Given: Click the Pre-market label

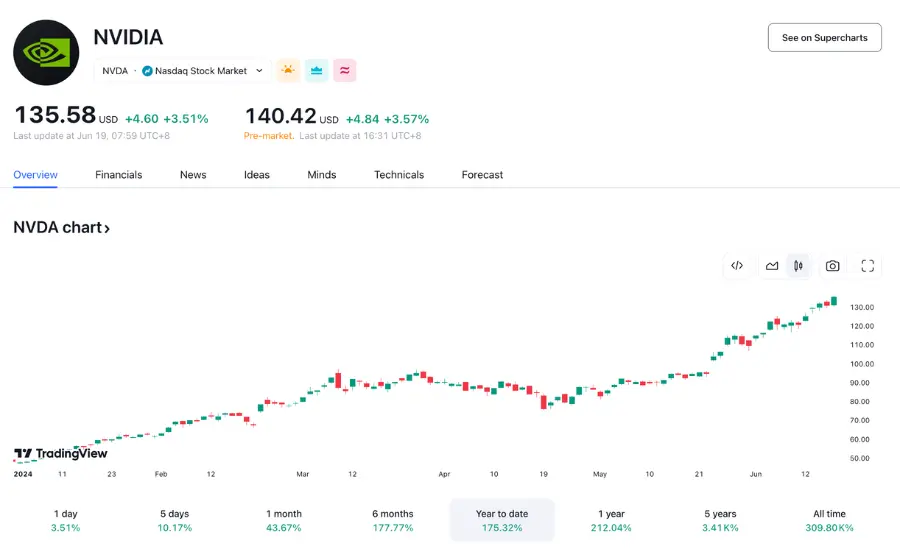Looking at the screenshot, I should coord(269,136).
